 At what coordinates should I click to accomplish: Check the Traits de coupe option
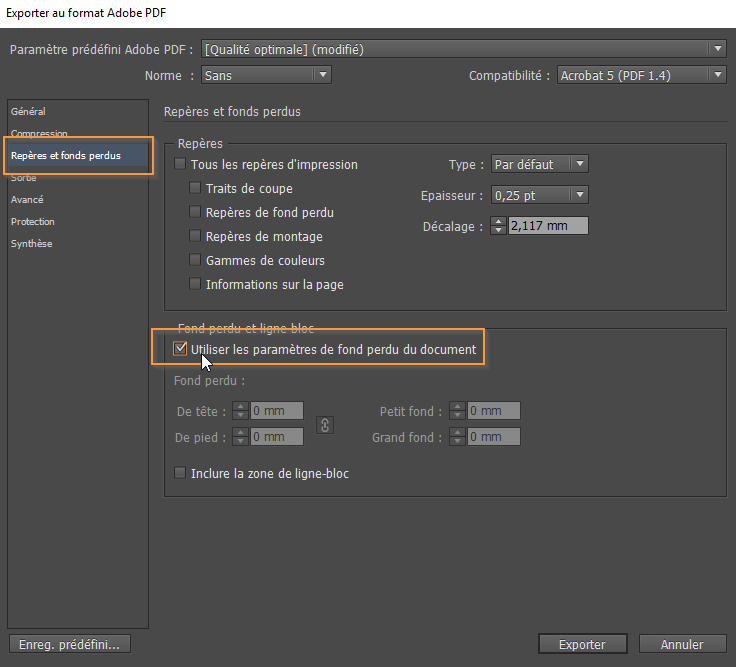point(195,188)
